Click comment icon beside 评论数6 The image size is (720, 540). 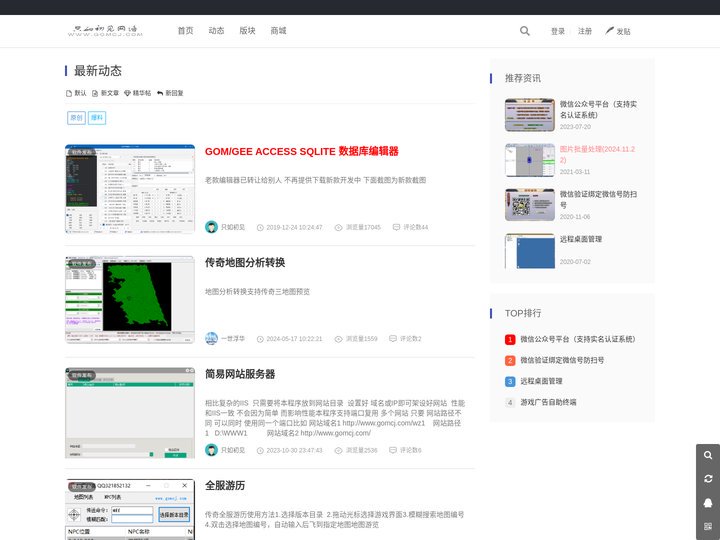[393, 450]
